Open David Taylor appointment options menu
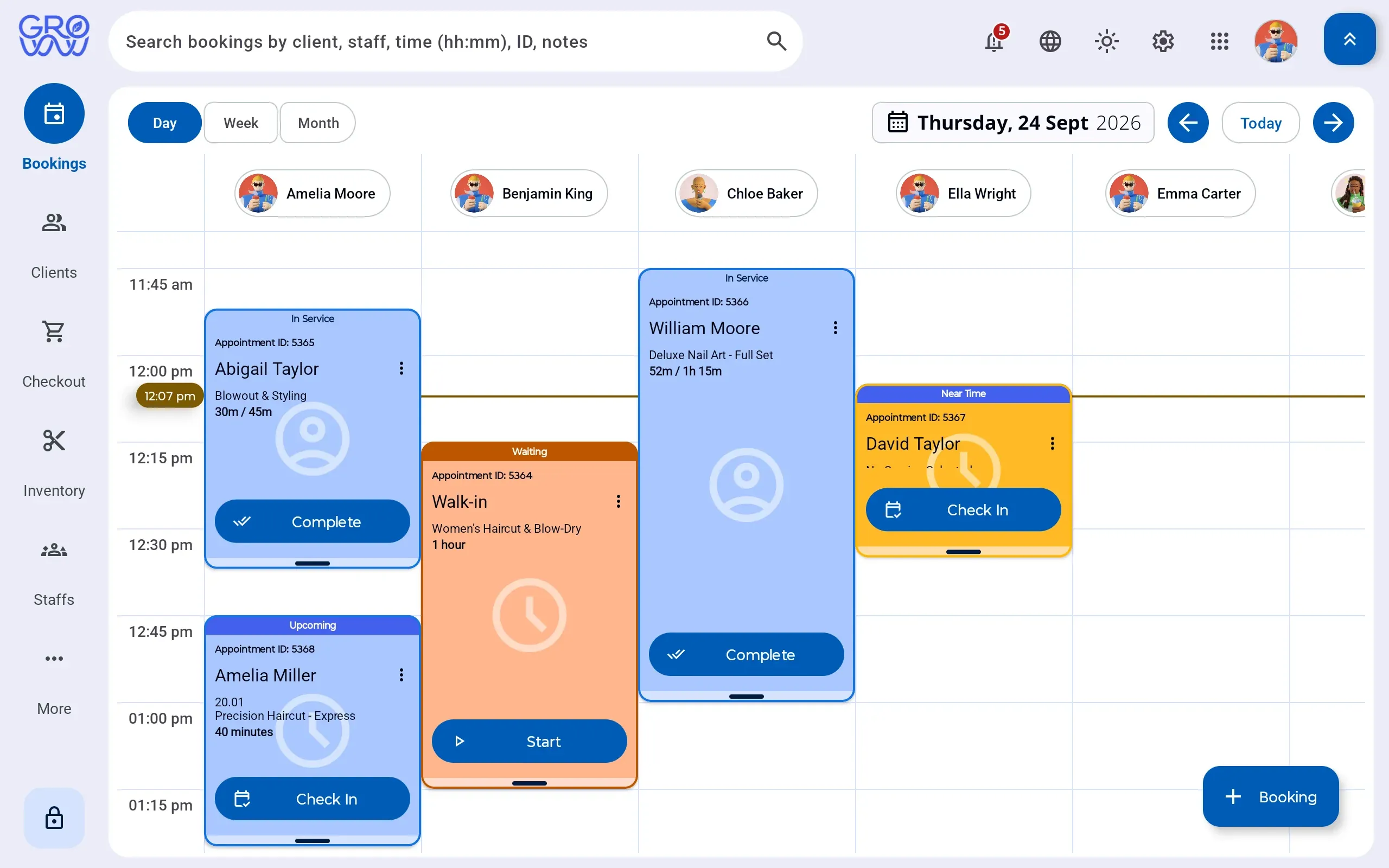This screenshot has height=868, width=1389. tap(1052, 443)
